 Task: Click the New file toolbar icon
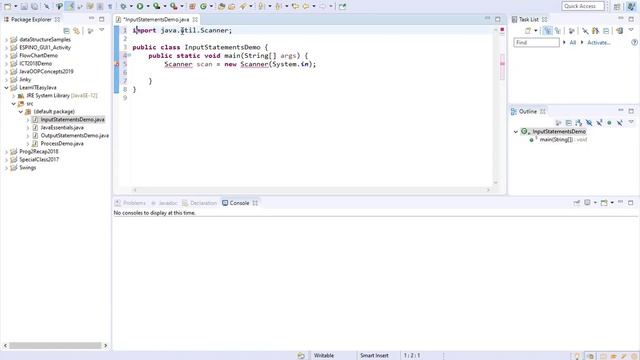[7, 7]
